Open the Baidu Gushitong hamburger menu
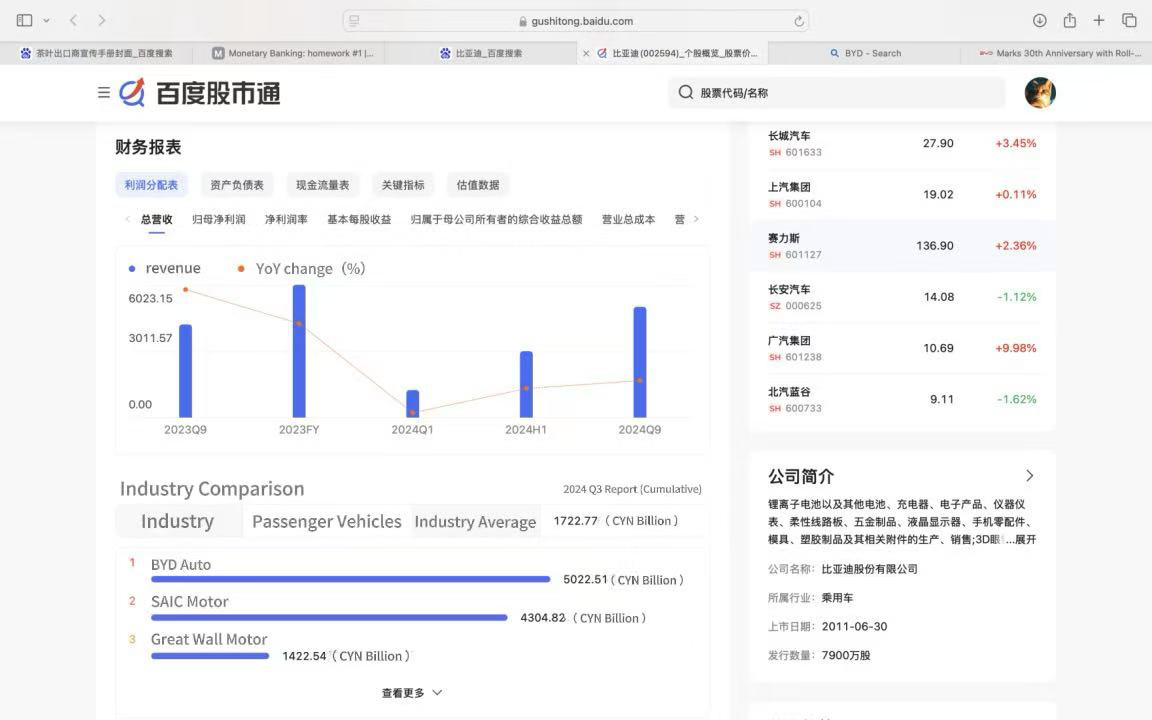Viewport: 1152px width, 720px height. (103, 92)
